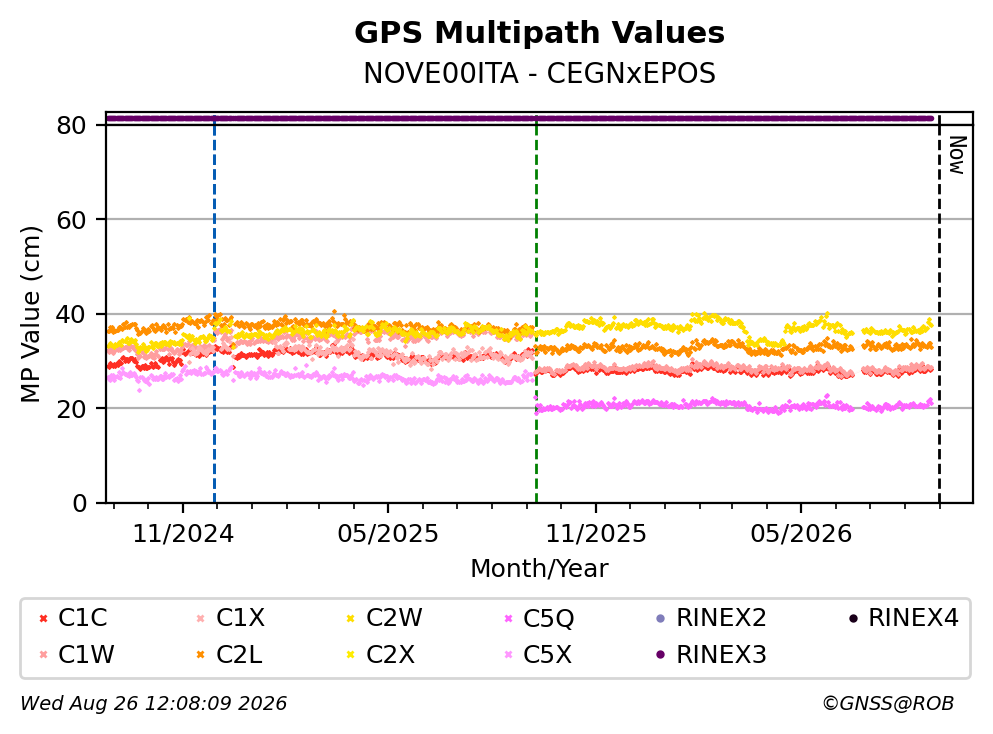This screenshot has height=734, width=993.
Task: Click the MP Value (cm) axis label
Action: pos(30,314)
